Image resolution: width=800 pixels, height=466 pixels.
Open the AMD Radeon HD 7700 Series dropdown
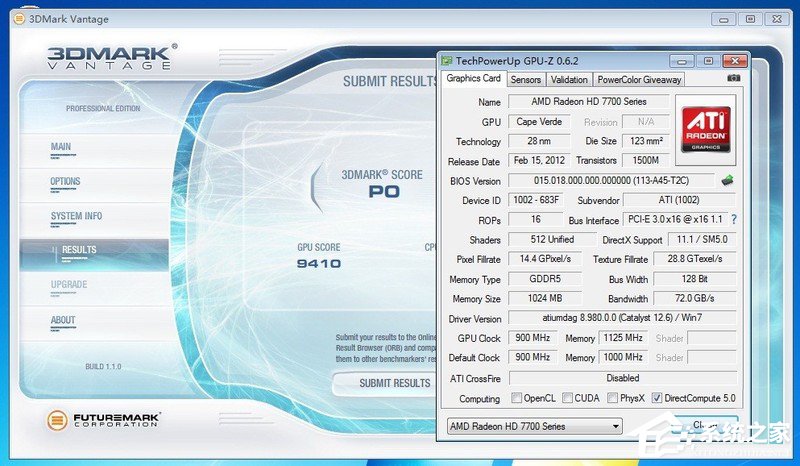tap(534, 426)
